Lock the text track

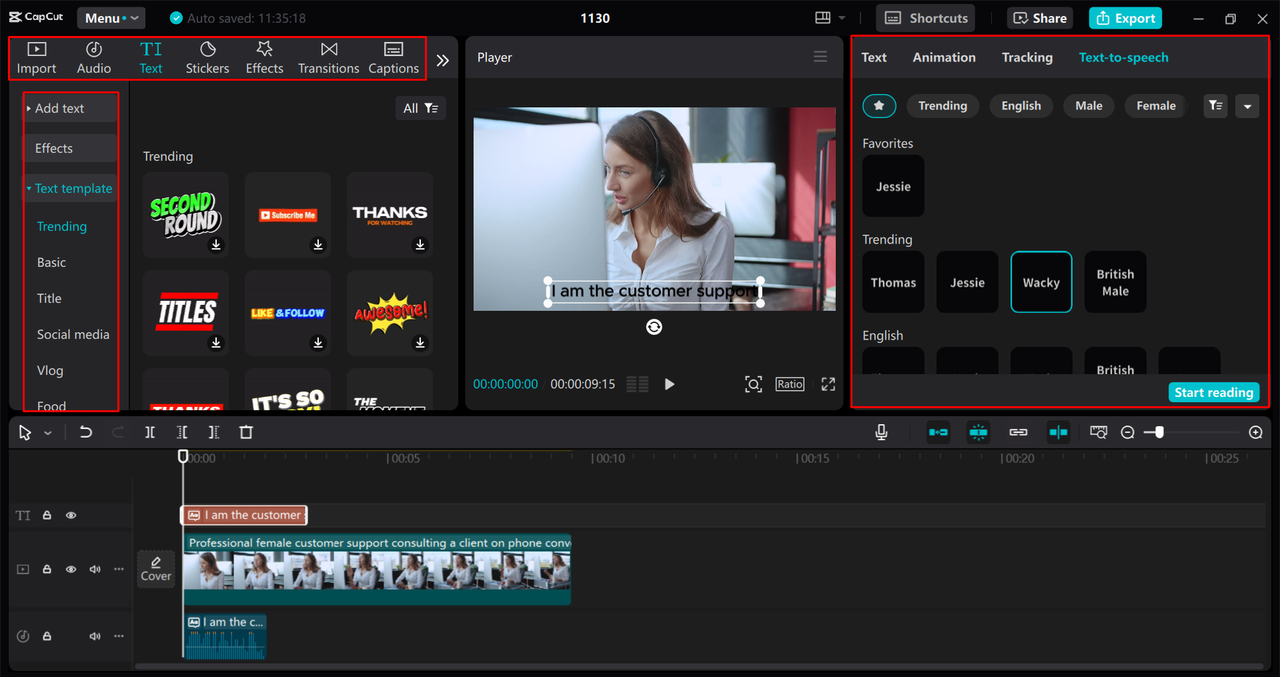point(47,516)
